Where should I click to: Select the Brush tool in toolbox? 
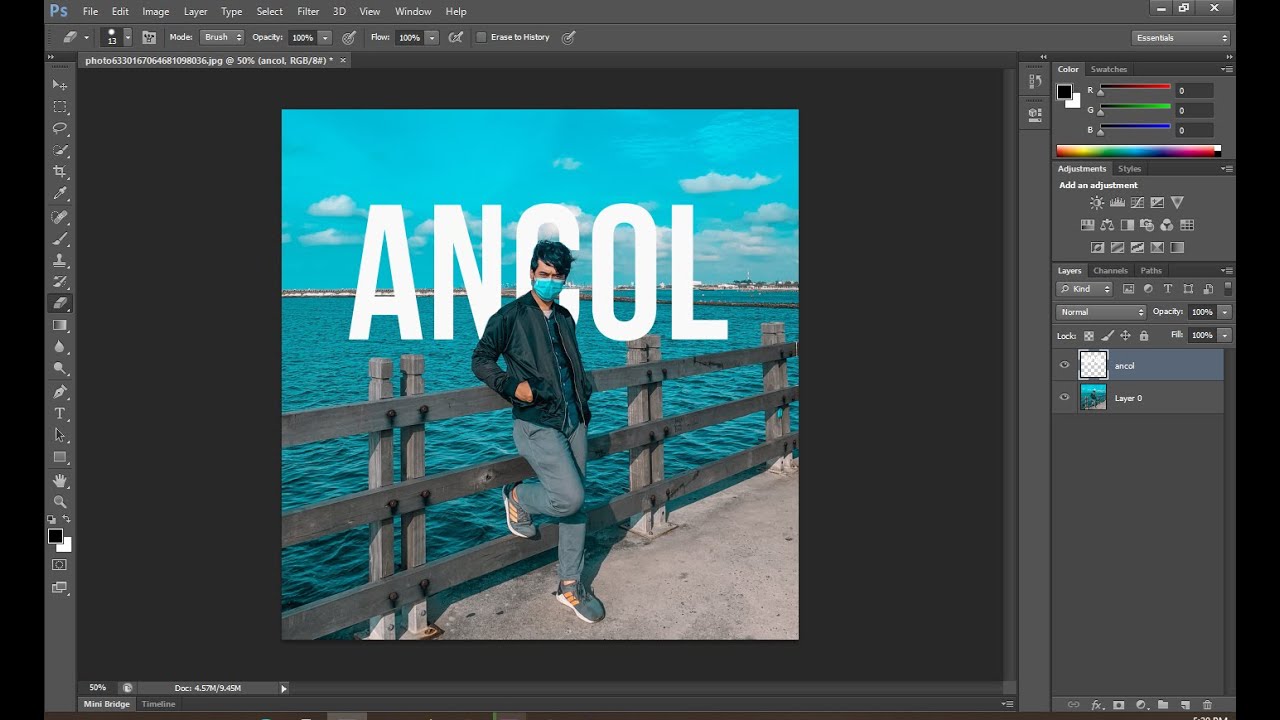[x=60, y=239]
